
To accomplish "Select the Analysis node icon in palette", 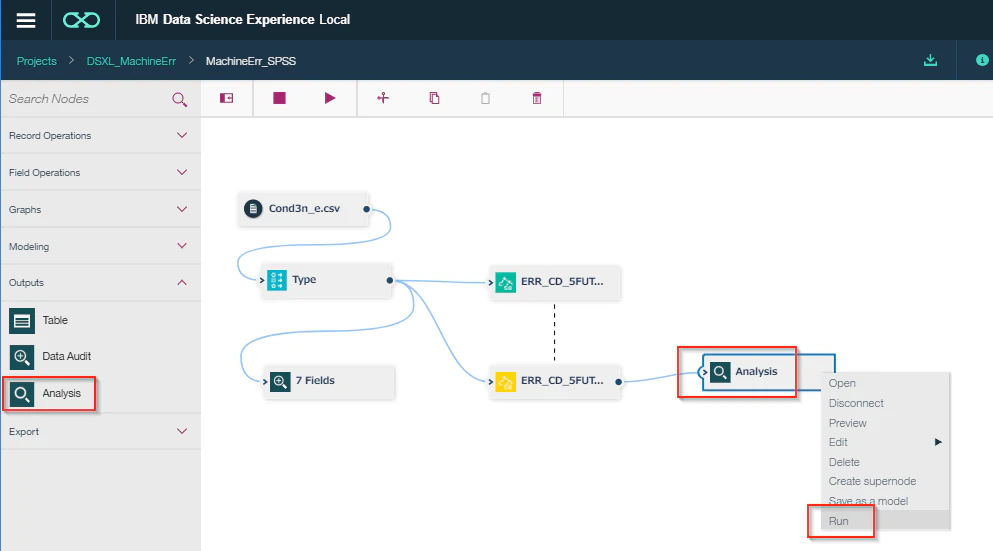I will tap(22, 394).
